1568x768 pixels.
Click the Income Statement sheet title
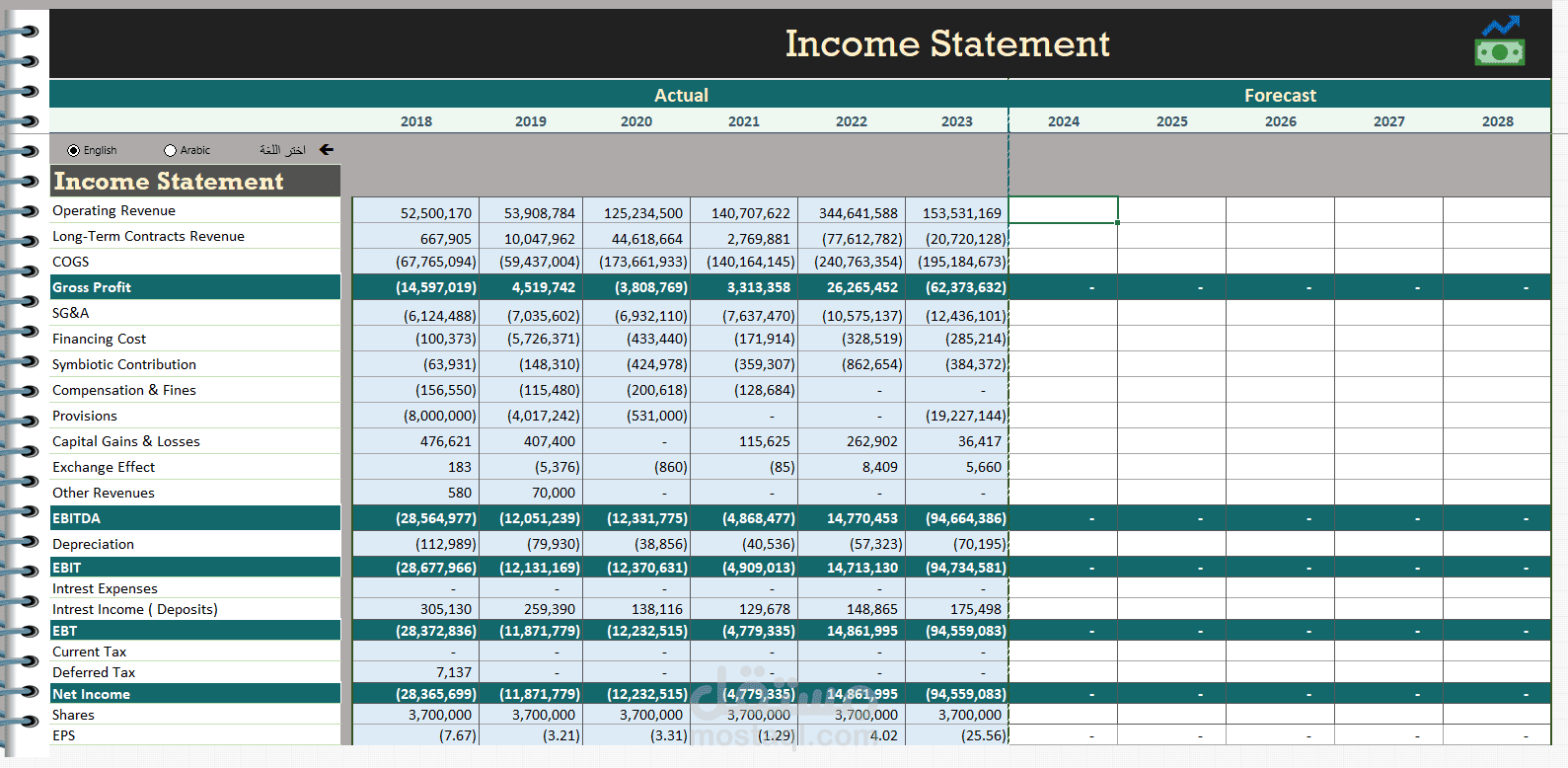point(947,43)
